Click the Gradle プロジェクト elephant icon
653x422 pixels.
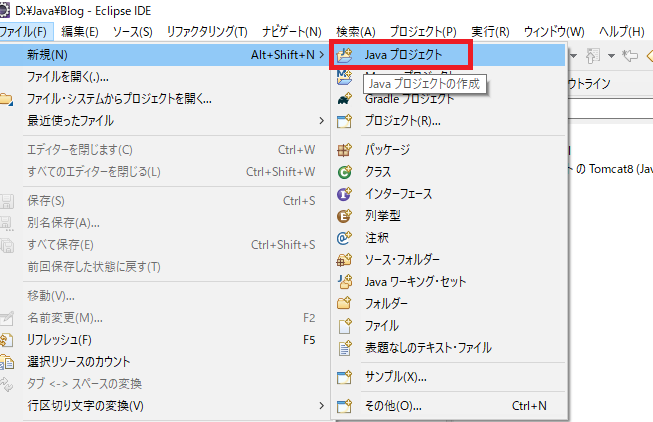[x=344, y=99]
